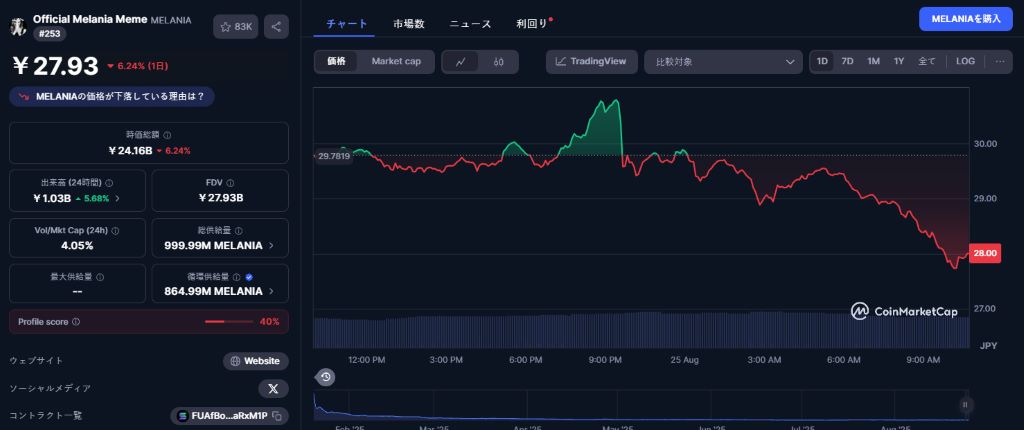Viewport: 1024px width, 430px height.
Task: Open TradingView chart mode
Action: 592,61
